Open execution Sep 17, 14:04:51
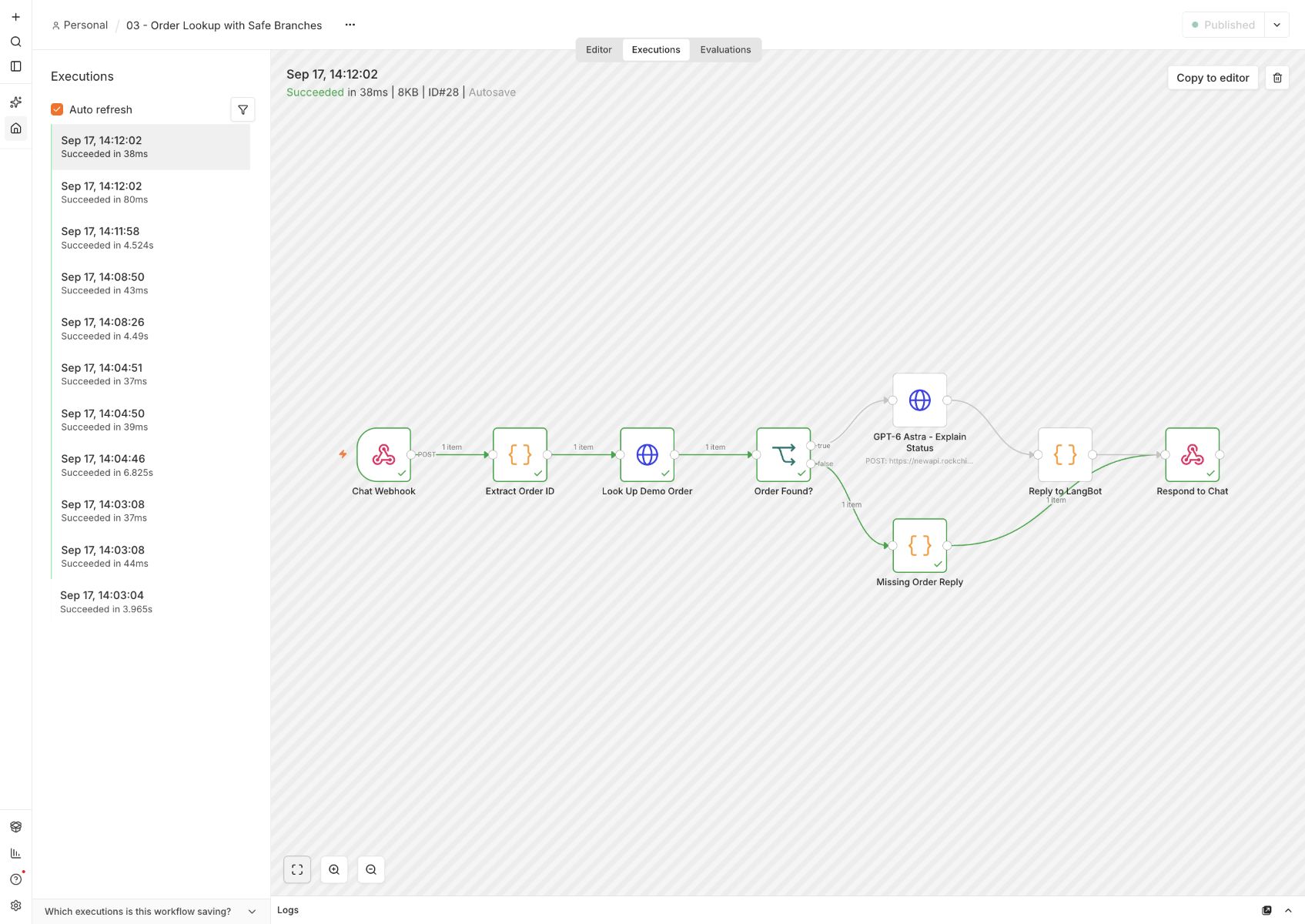The image size is (1305, 924). [151, 374]
